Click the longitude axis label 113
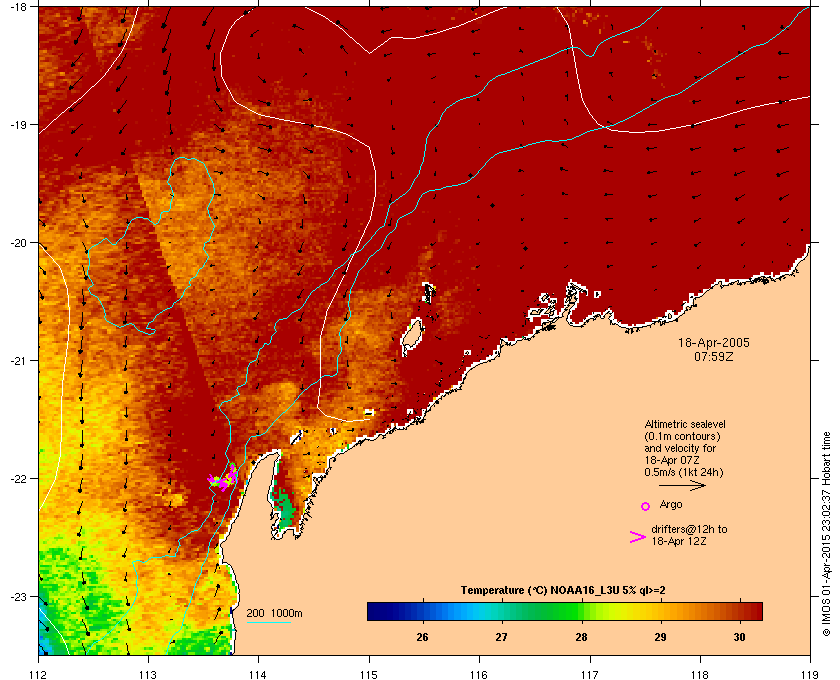Viewport: 840px width, 680px height. click(148, 675)
